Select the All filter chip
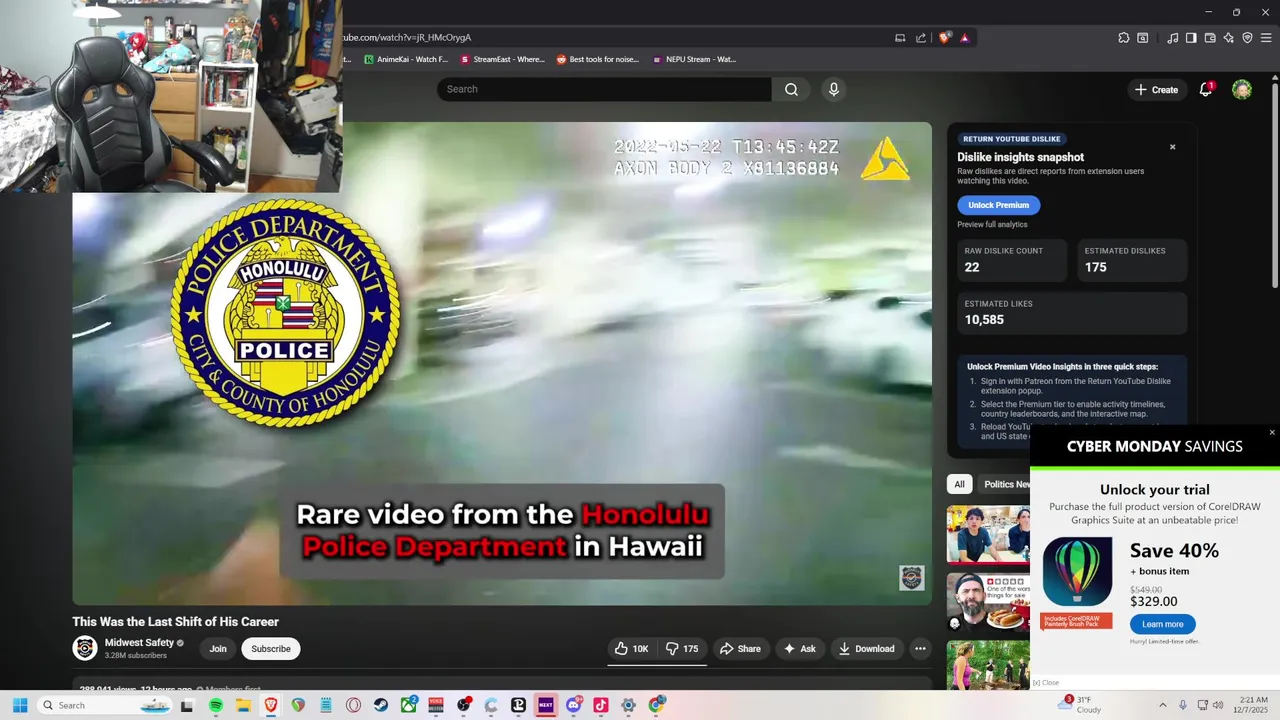Viewport: 1280px width, 720px height. click(959, 484)
